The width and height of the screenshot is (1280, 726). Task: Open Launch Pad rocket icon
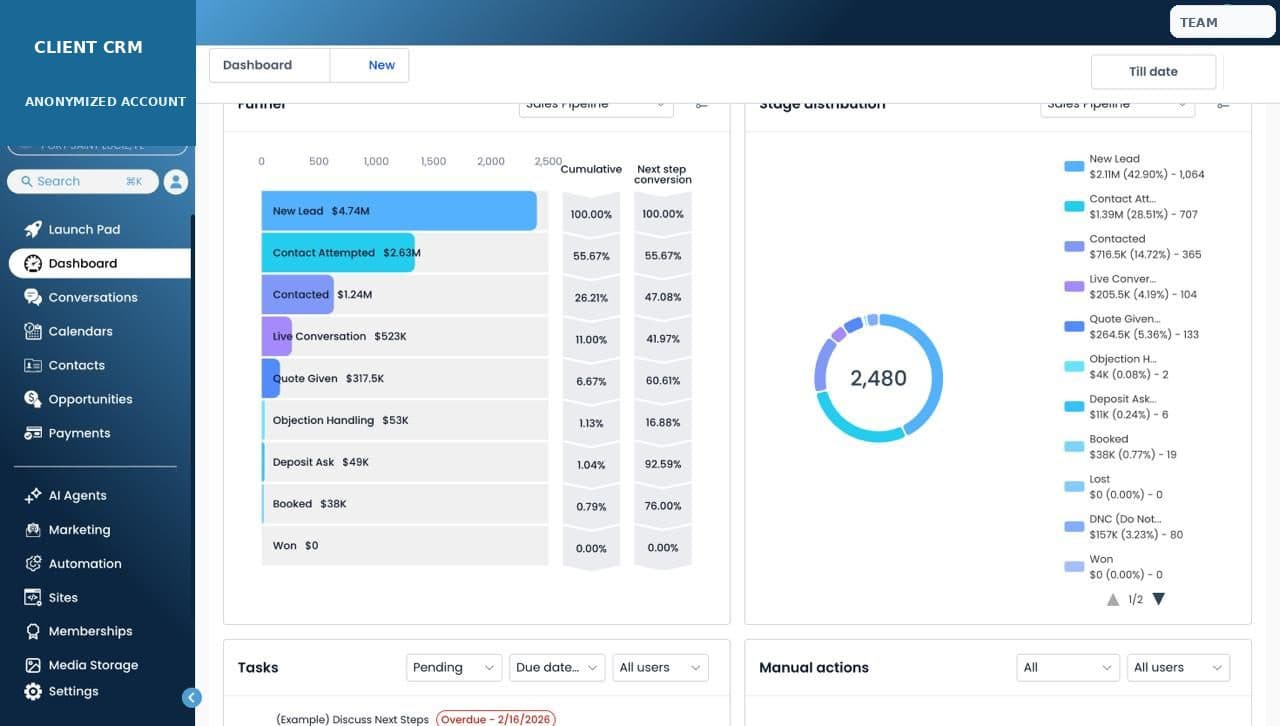pyautogui.click(x=33, y=229)
